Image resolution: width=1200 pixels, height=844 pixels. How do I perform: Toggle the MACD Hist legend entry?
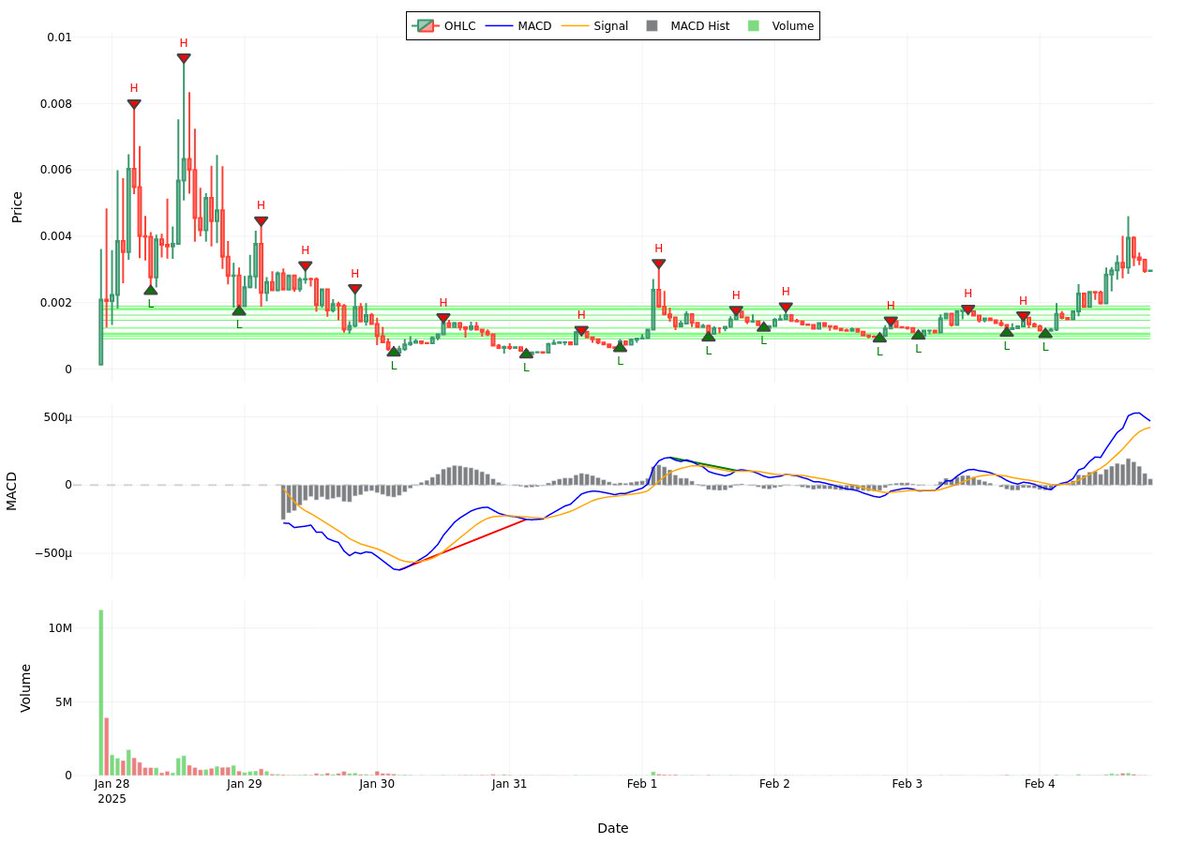(688, 26)
